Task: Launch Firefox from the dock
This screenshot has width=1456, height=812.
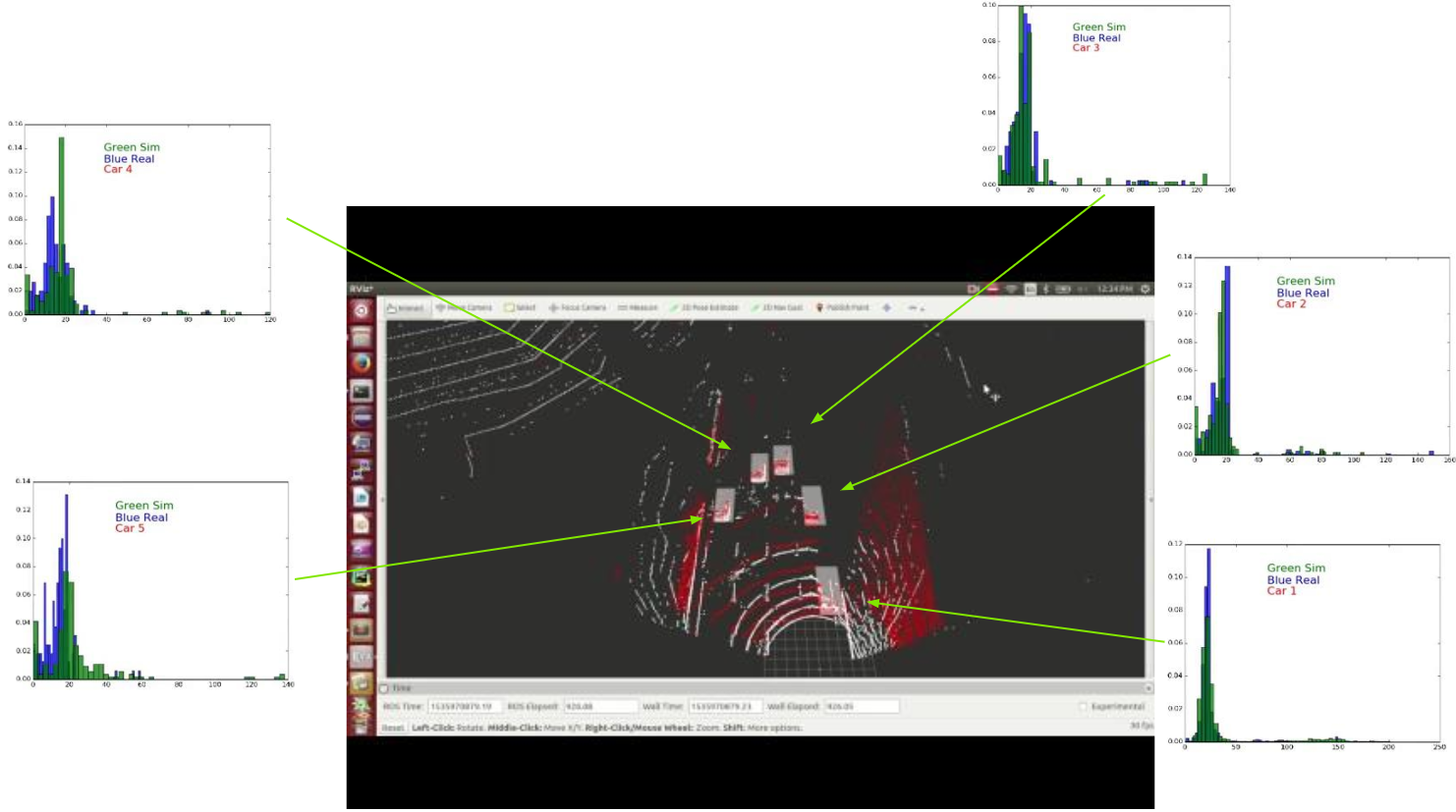Action: tap(362, 363)
